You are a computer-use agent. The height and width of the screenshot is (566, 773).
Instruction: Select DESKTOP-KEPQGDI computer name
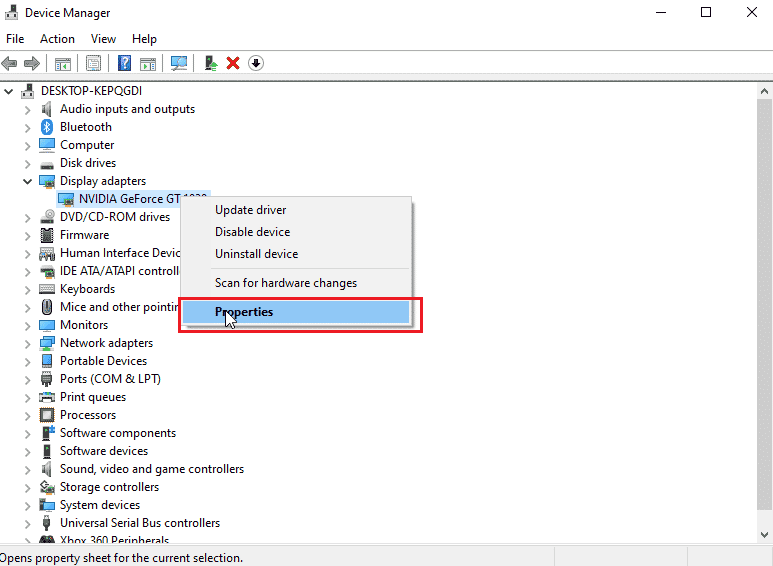[x=91, y=91]
